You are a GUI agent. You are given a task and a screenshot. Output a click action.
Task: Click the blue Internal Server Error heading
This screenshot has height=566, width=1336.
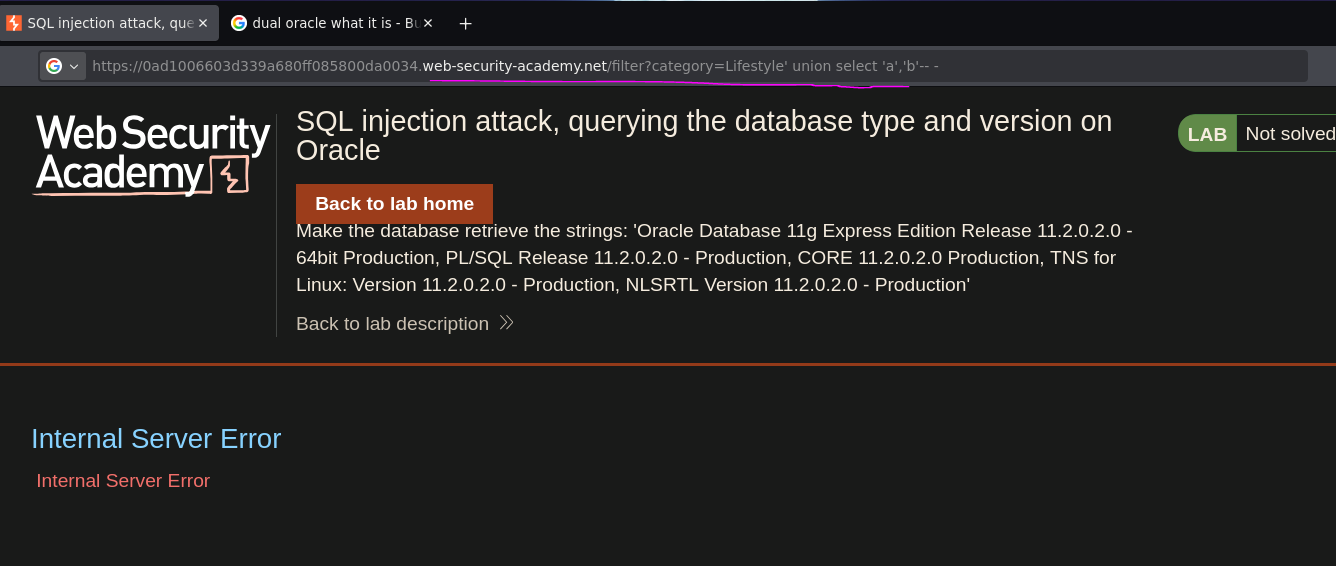click(x=156, y=439)
